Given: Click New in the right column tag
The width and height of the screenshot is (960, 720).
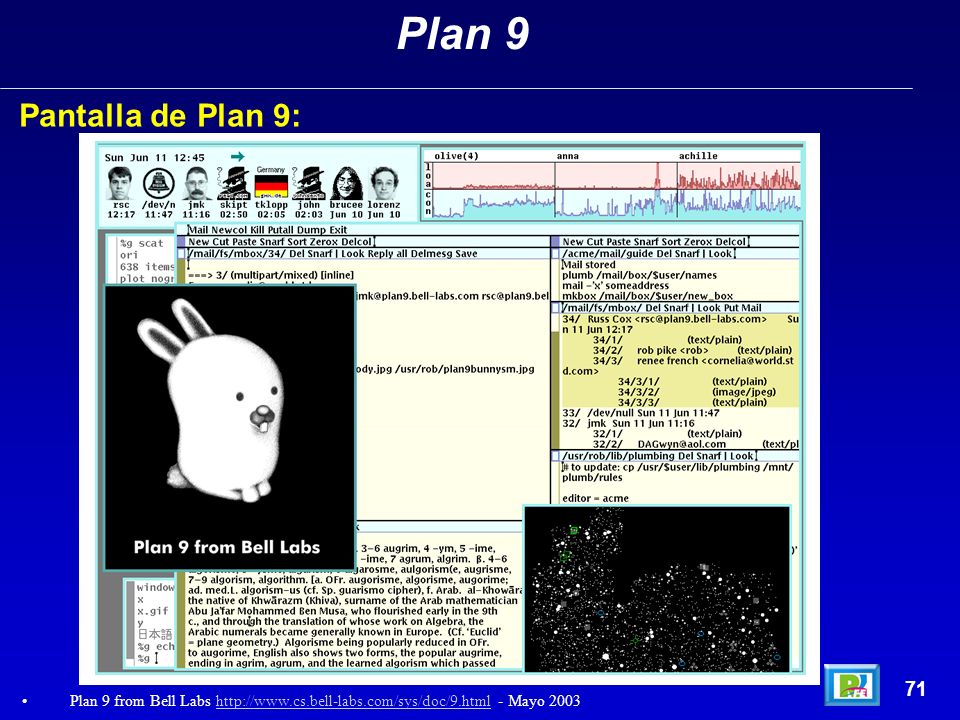Looking at the screenshot, I should click(x=573, y=242).
